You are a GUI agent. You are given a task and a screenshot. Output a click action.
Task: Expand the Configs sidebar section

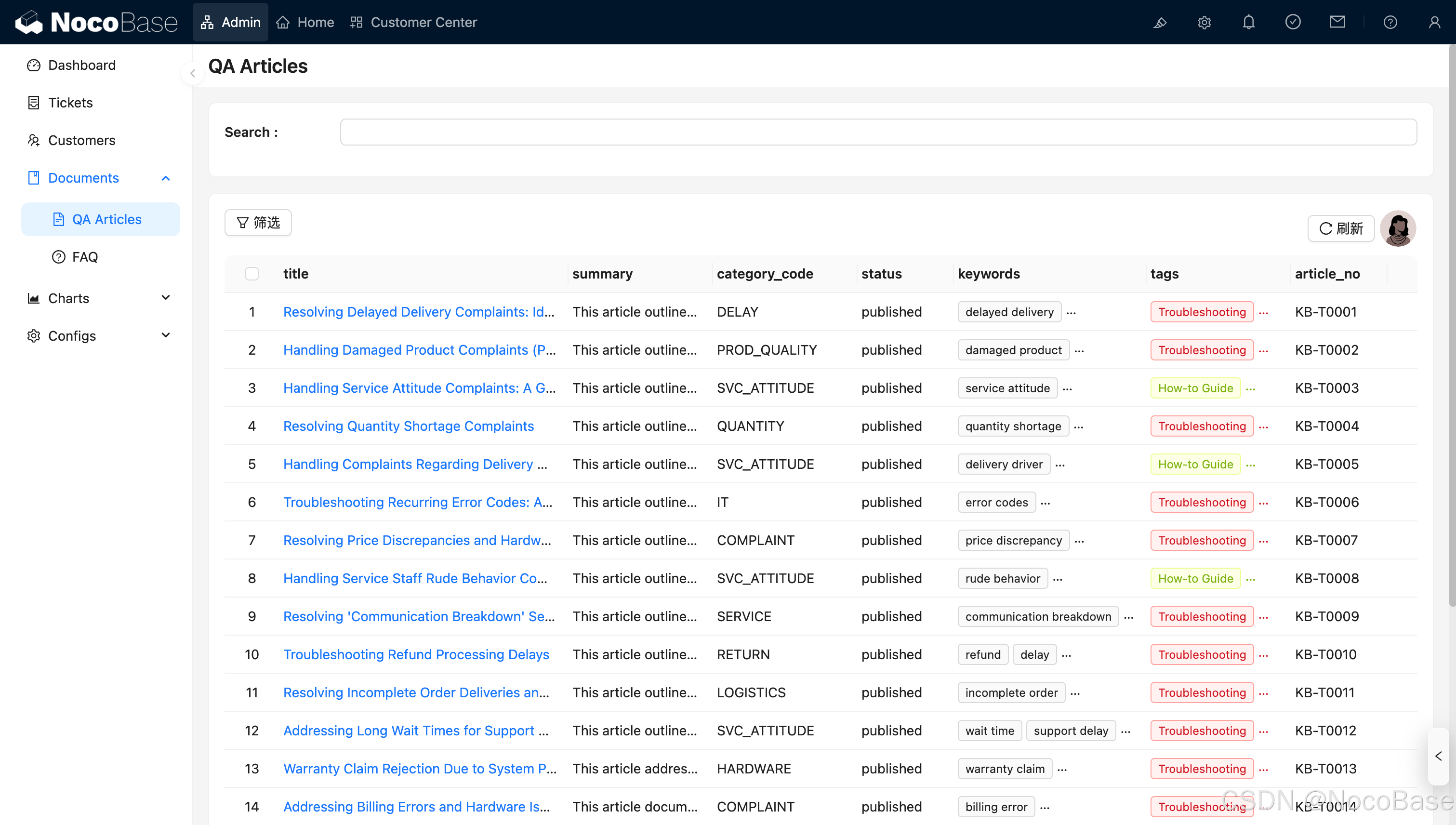pyautogui.click(x=165, y=335)
